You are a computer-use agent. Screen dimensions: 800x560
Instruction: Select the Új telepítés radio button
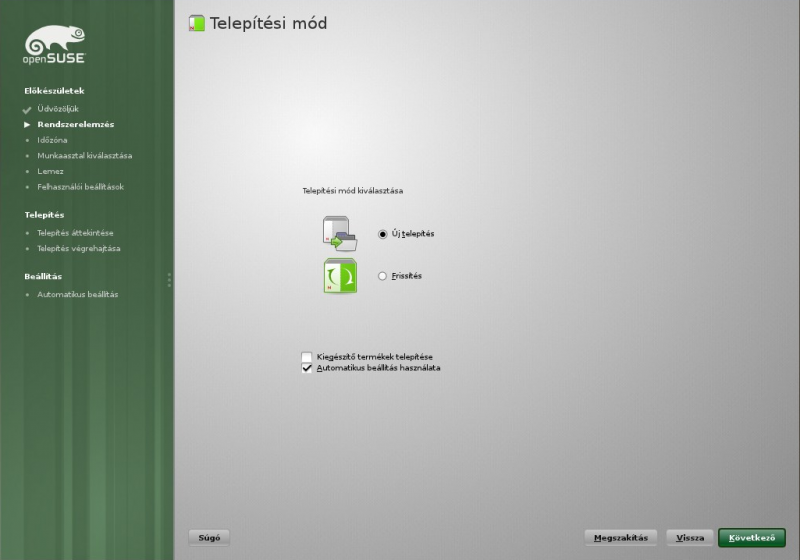click(x=382, y=234)
